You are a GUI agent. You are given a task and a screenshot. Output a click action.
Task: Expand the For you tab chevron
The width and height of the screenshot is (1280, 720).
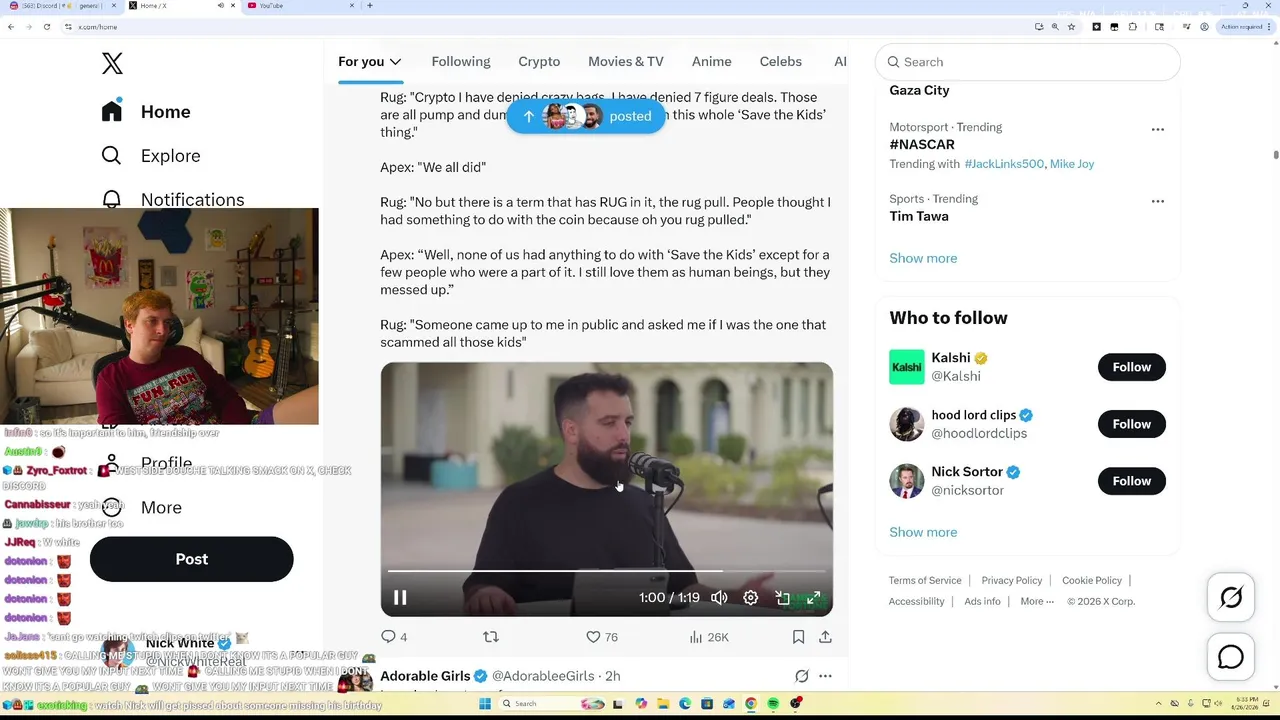click(x=396, y=62)
